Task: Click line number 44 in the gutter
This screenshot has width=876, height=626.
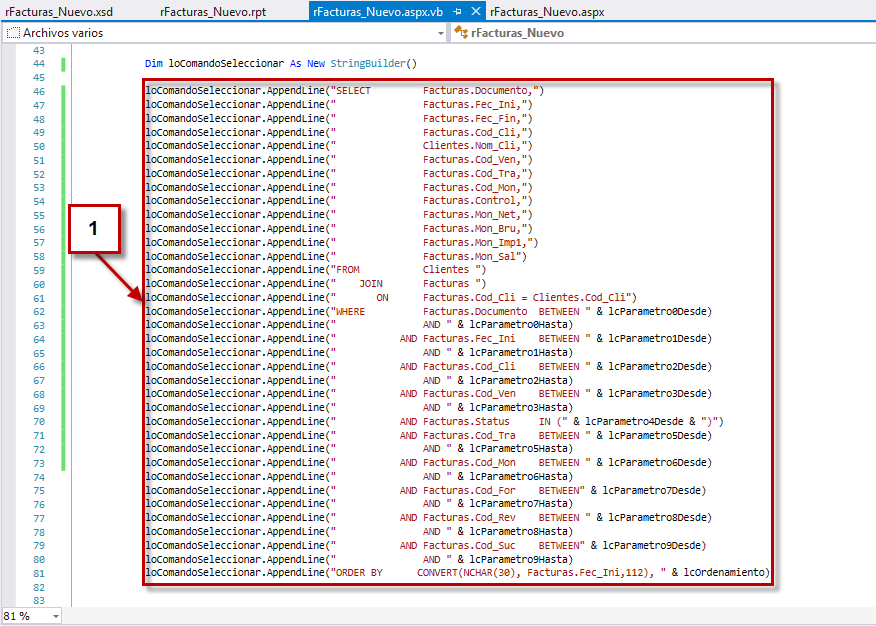Action: [x=39, y=63]
